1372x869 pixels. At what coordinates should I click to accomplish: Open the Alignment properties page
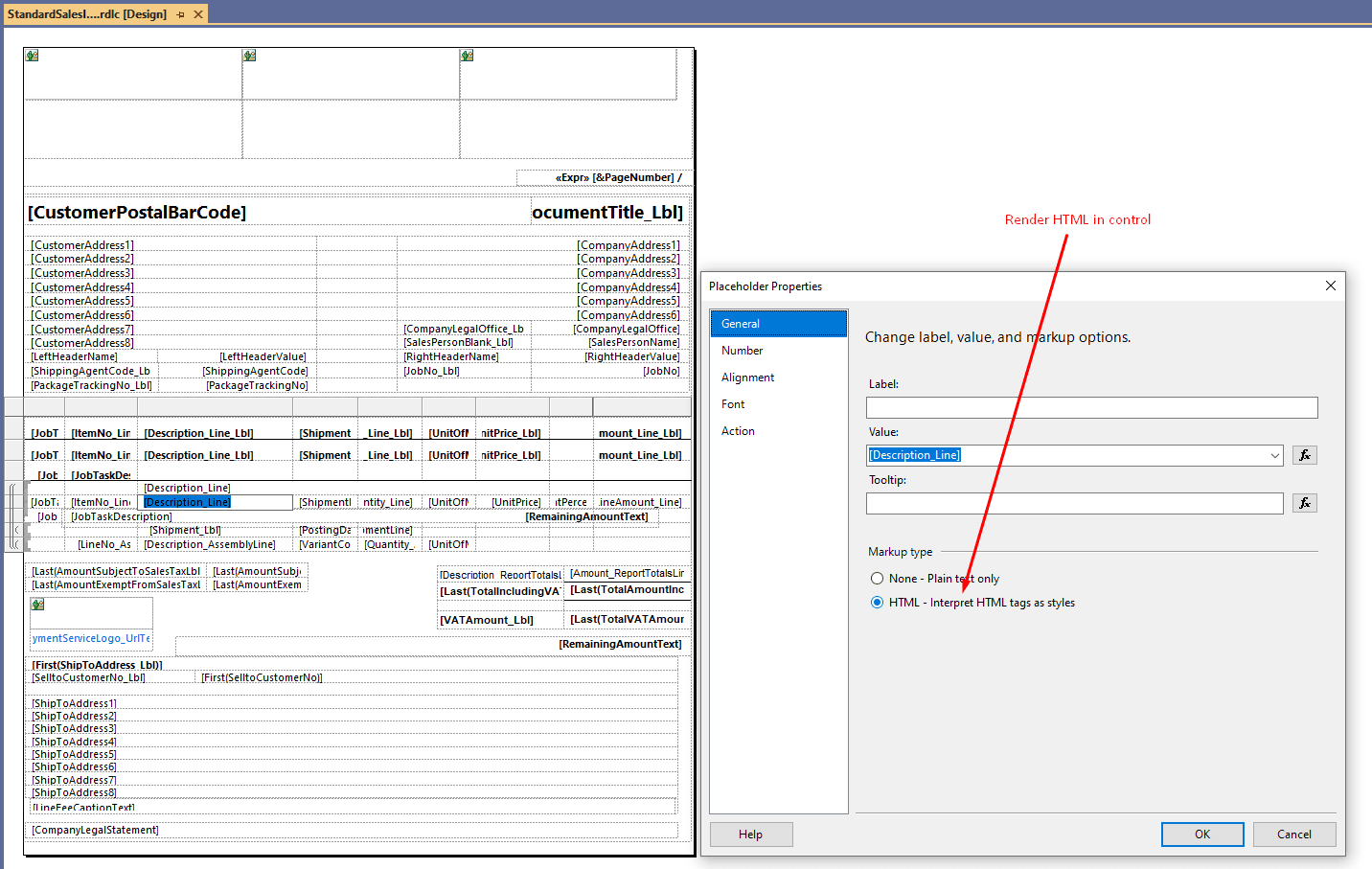click(779, 377)
